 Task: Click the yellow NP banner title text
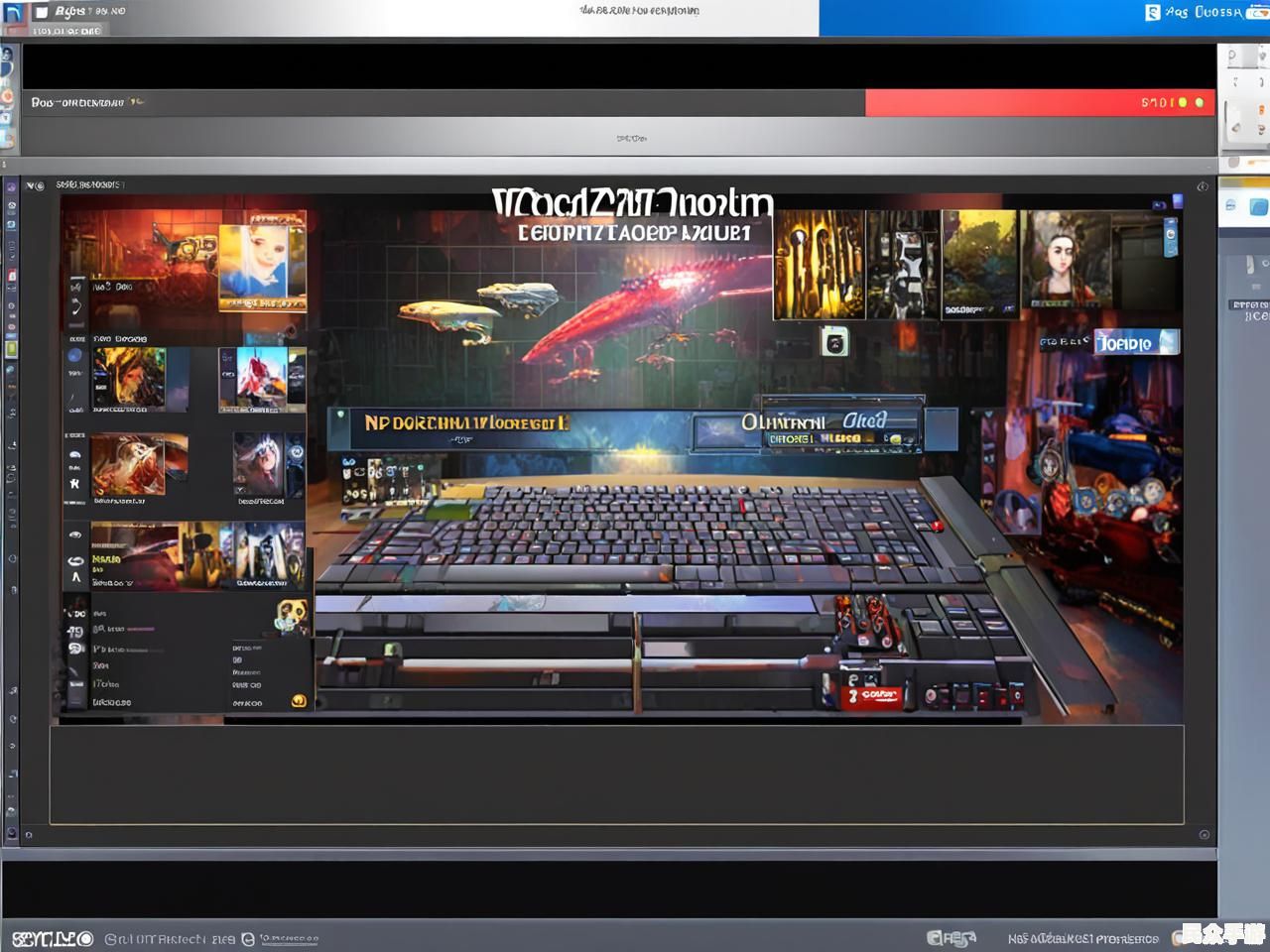tap(466, 422)
